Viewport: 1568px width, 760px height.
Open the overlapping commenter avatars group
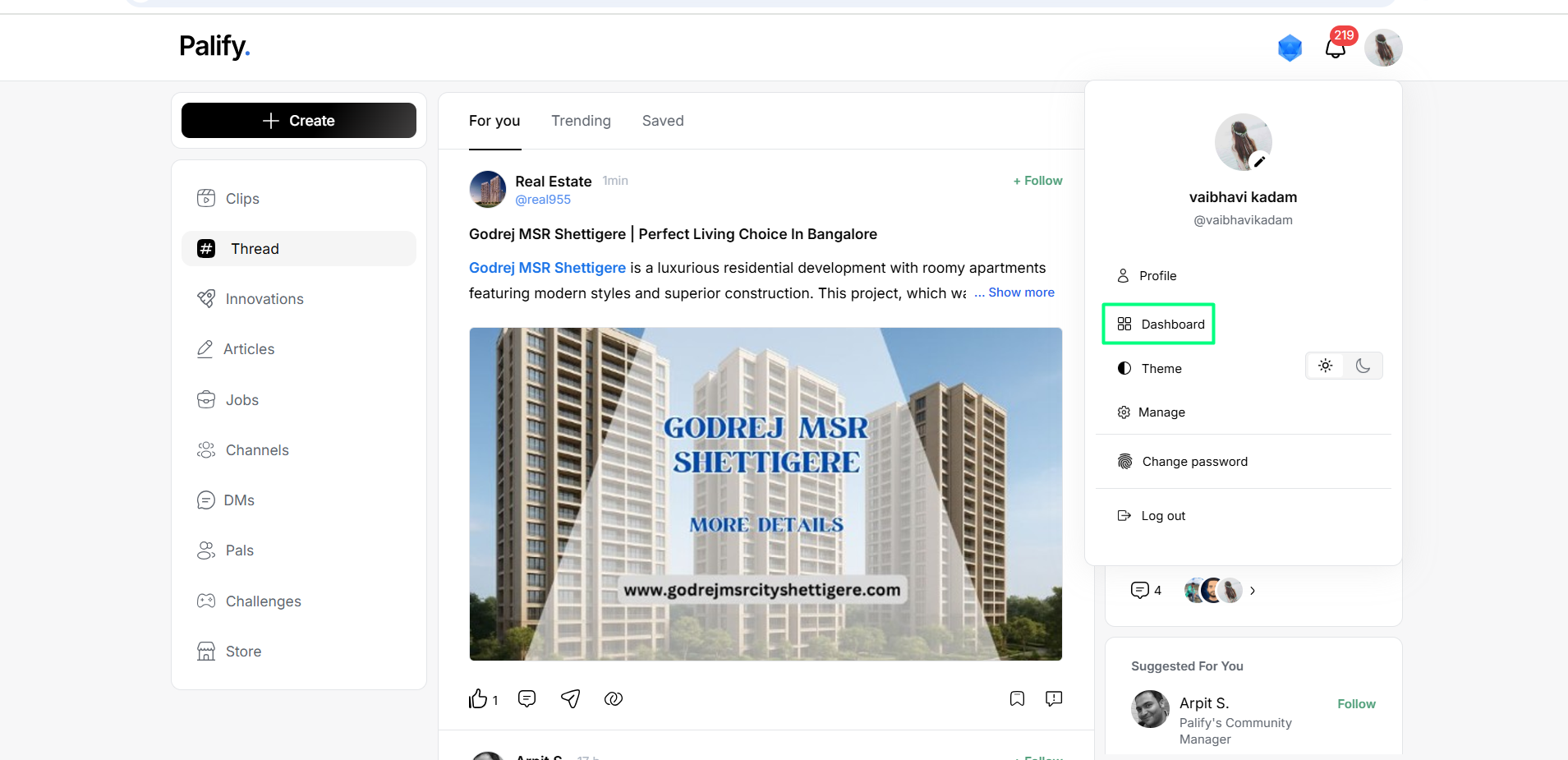(1213, 590)
